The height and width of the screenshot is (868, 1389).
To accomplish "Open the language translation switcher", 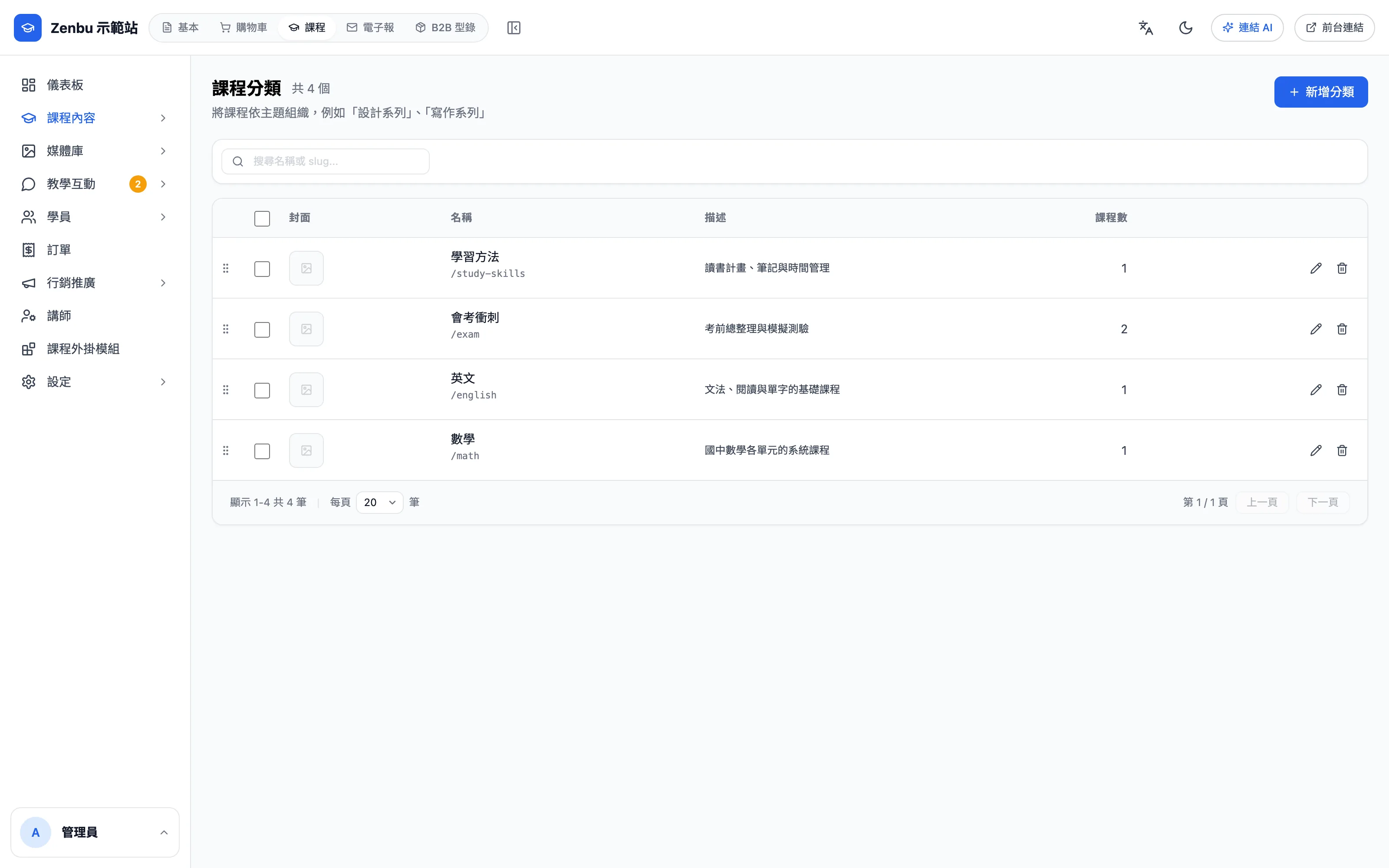I will pos(1145,27).
